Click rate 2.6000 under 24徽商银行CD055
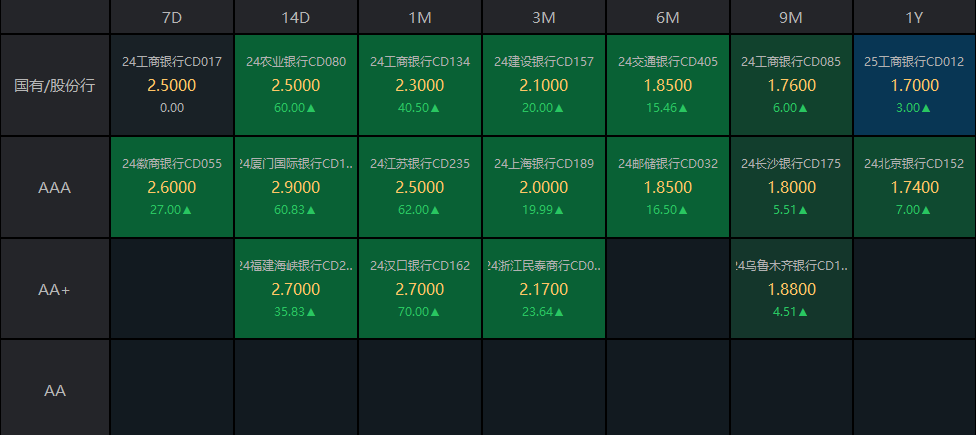The image size is (976, 435). (172, 187)
